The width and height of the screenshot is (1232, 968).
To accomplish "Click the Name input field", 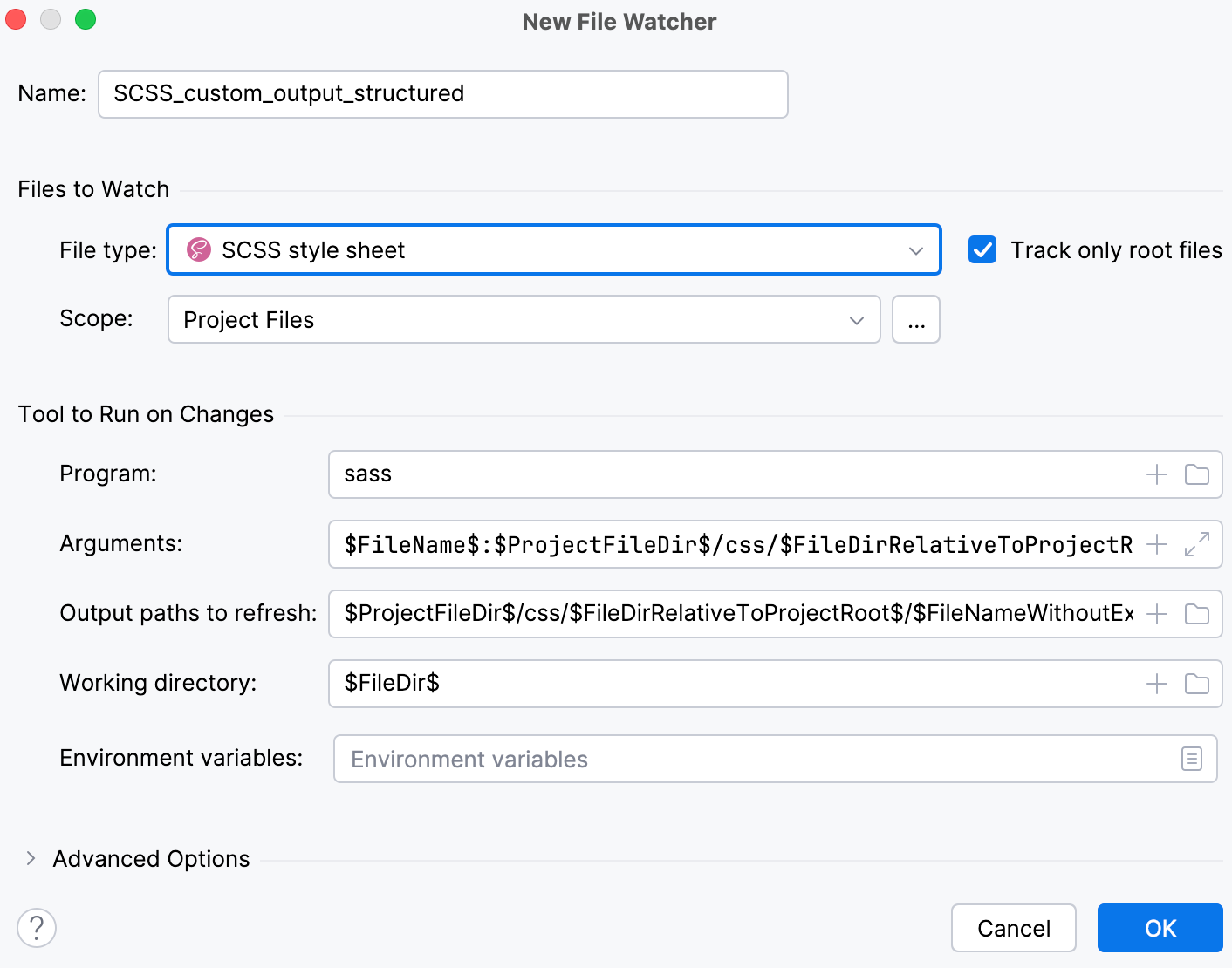I will (x=442, y=93).
